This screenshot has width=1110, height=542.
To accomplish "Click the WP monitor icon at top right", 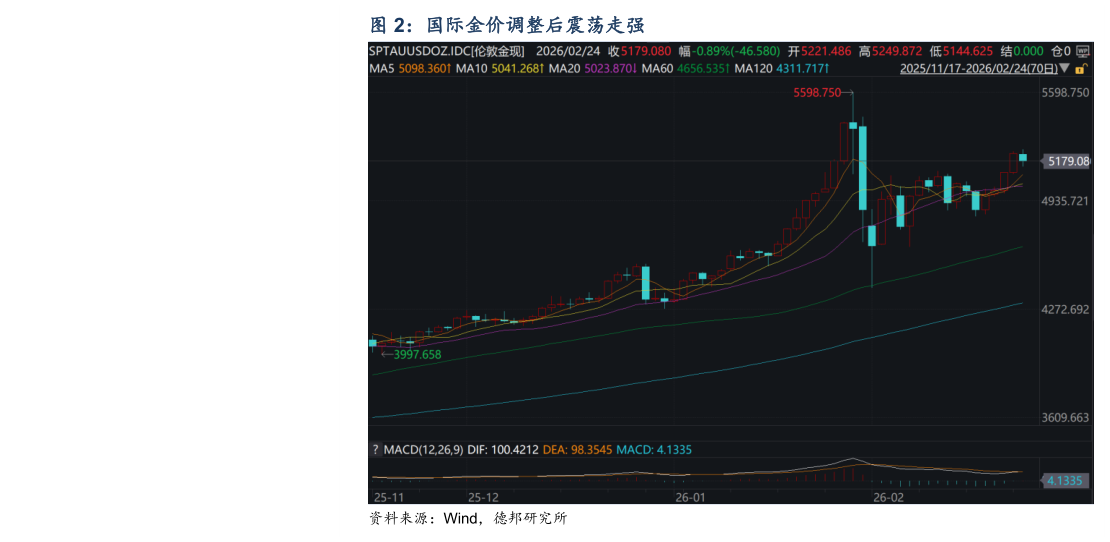I will pyautogui.click(x=1082, y=51).
